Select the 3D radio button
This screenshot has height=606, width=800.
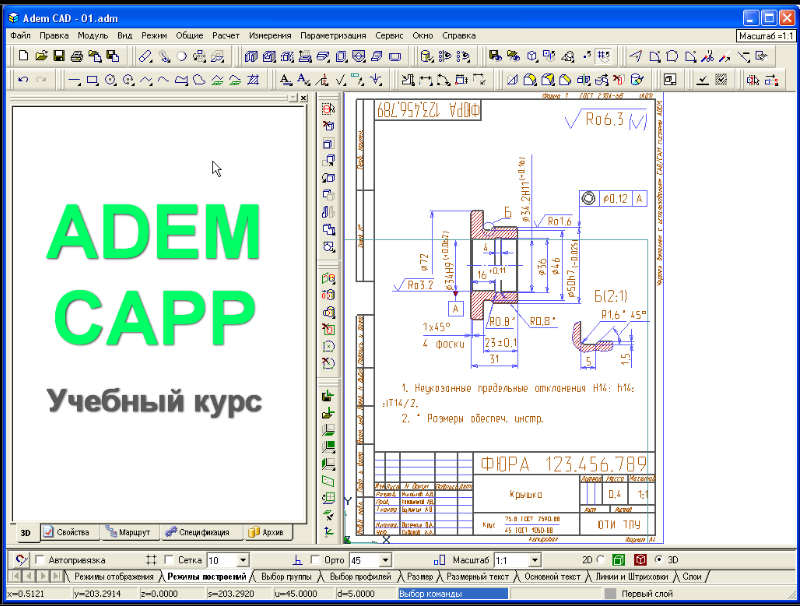(659, 560)
